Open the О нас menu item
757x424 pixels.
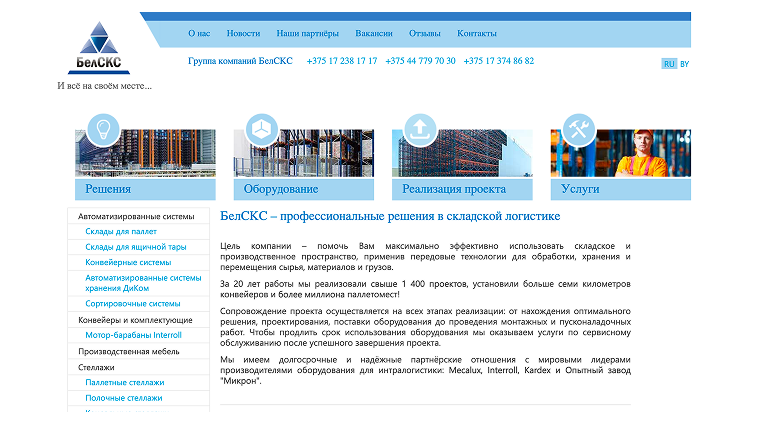[x=199, y=33]
